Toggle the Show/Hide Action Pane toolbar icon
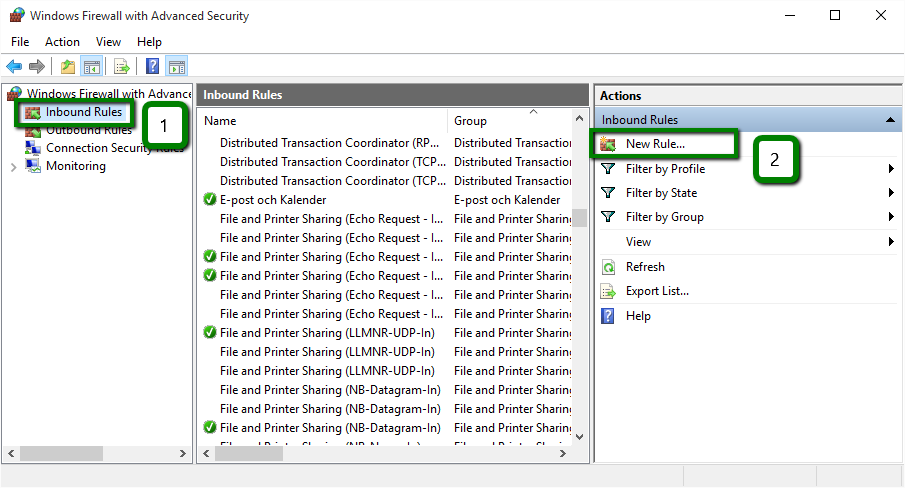Image resolution: width=905 pixels, height=488 pixels. [177, 67]
